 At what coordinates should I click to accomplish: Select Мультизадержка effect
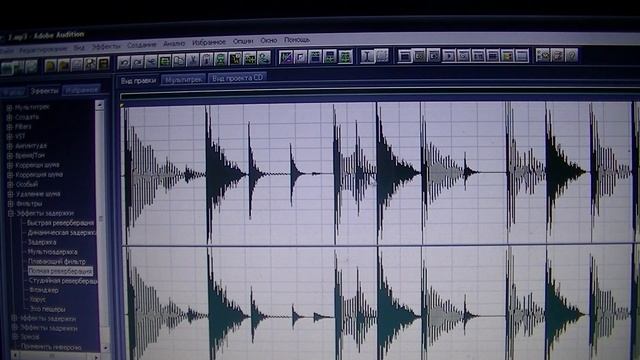52,252
